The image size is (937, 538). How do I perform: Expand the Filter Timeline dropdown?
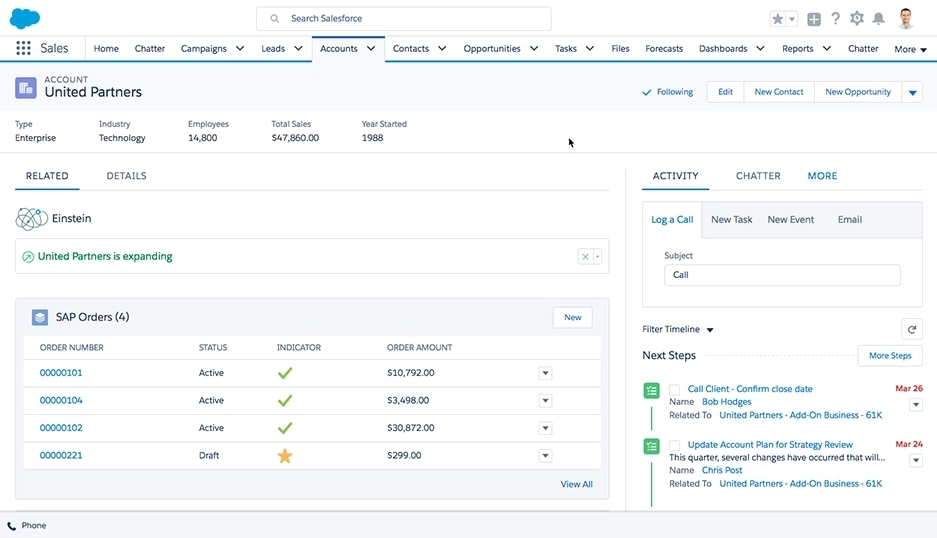[710, 330]
